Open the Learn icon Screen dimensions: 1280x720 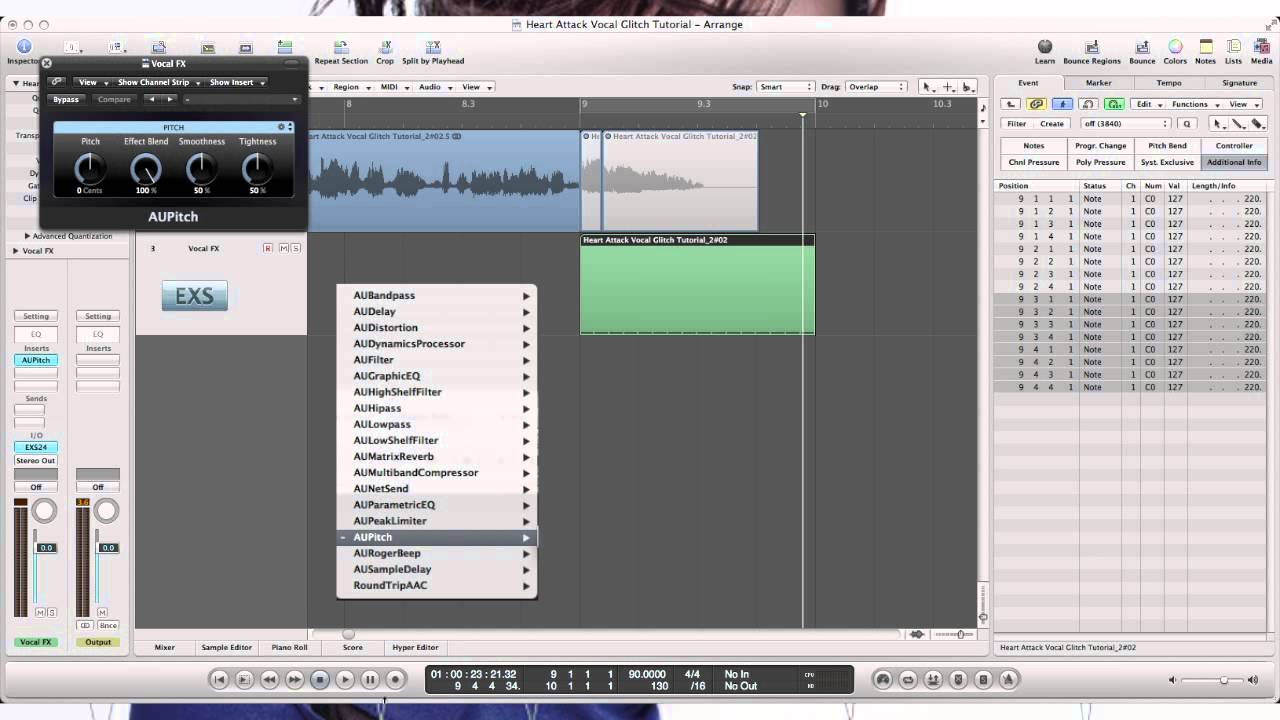[1045, 47]
